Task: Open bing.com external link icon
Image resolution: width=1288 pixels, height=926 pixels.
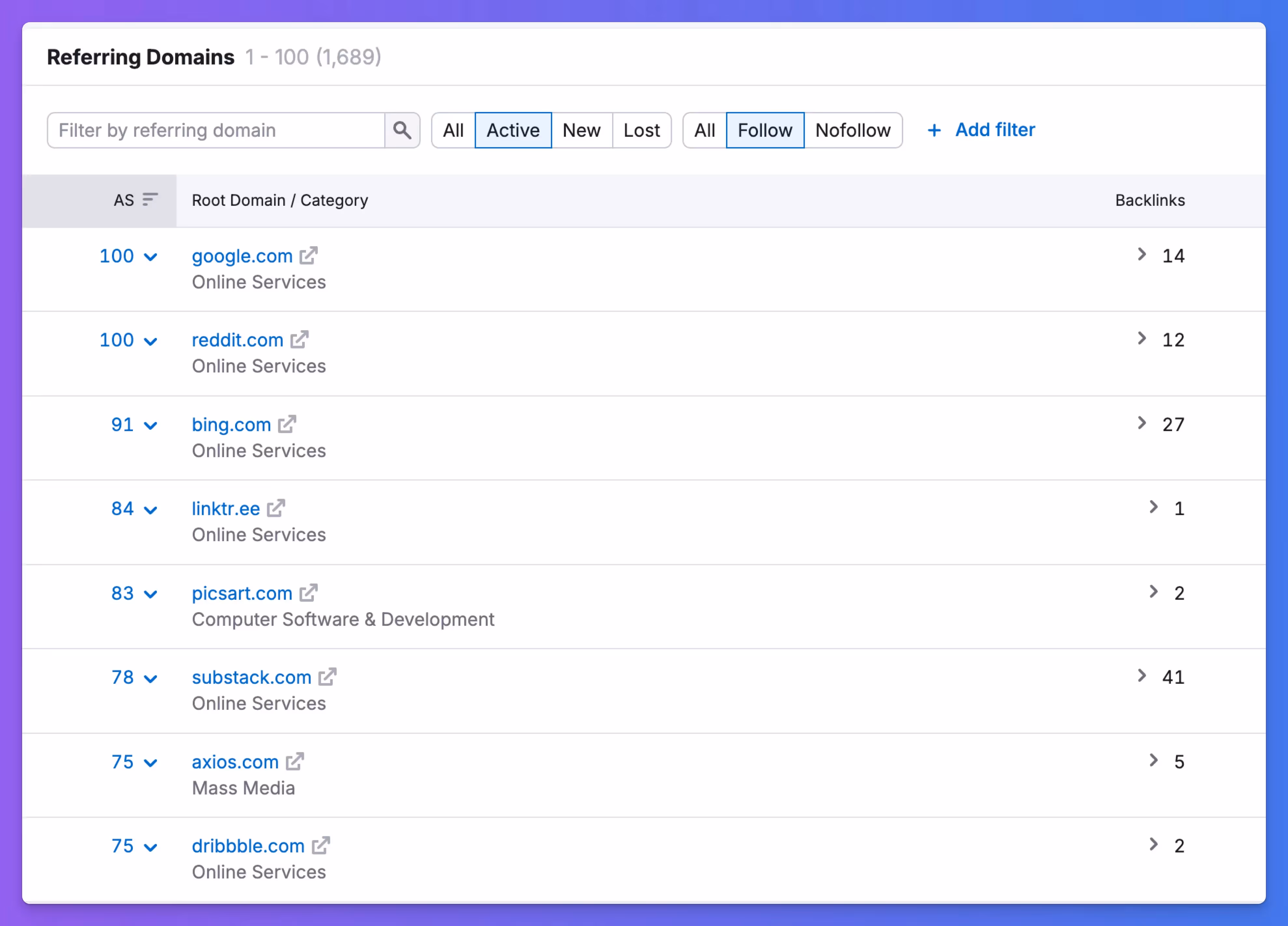Action: 287,424
